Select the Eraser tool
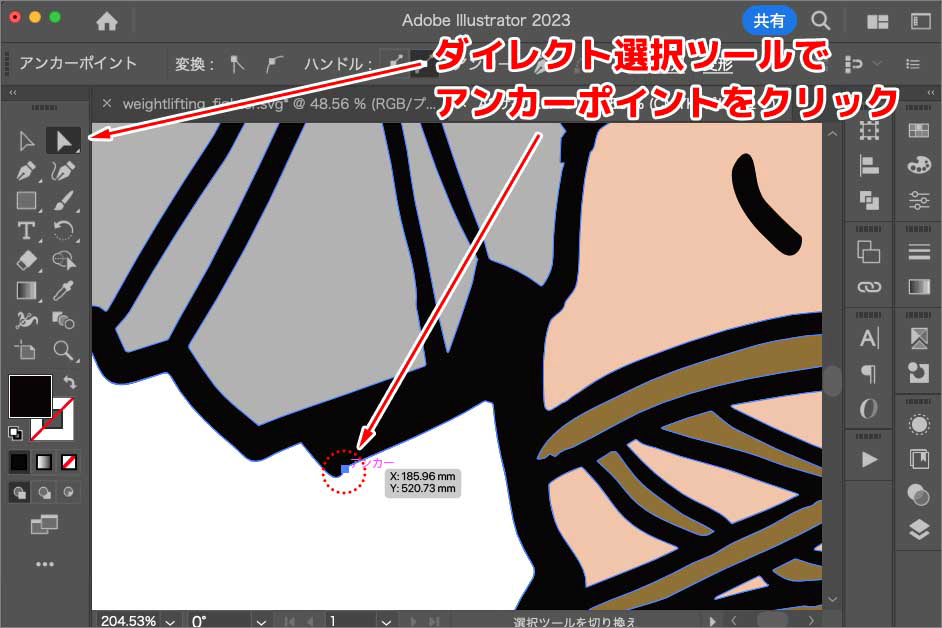Image resolution: width=942 pixels, height=628 pixels. pos(27,261)
